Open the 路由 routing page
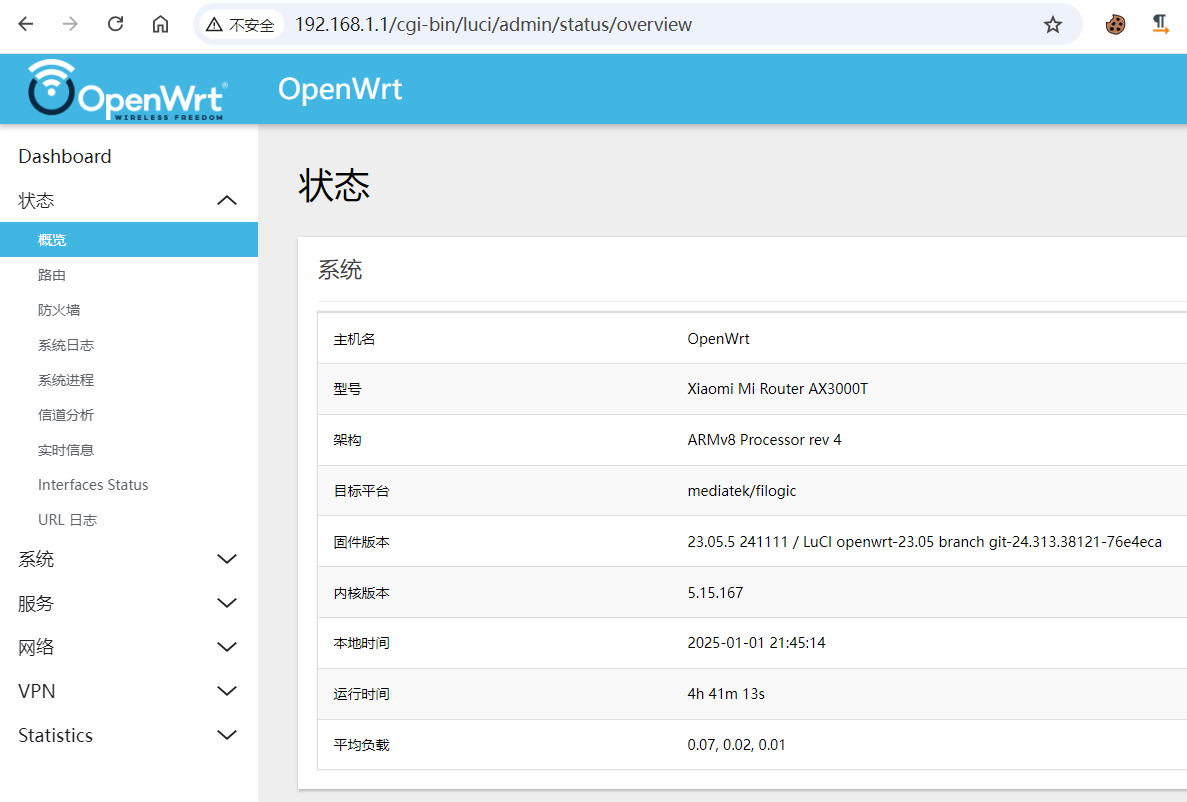 (51, 275)
